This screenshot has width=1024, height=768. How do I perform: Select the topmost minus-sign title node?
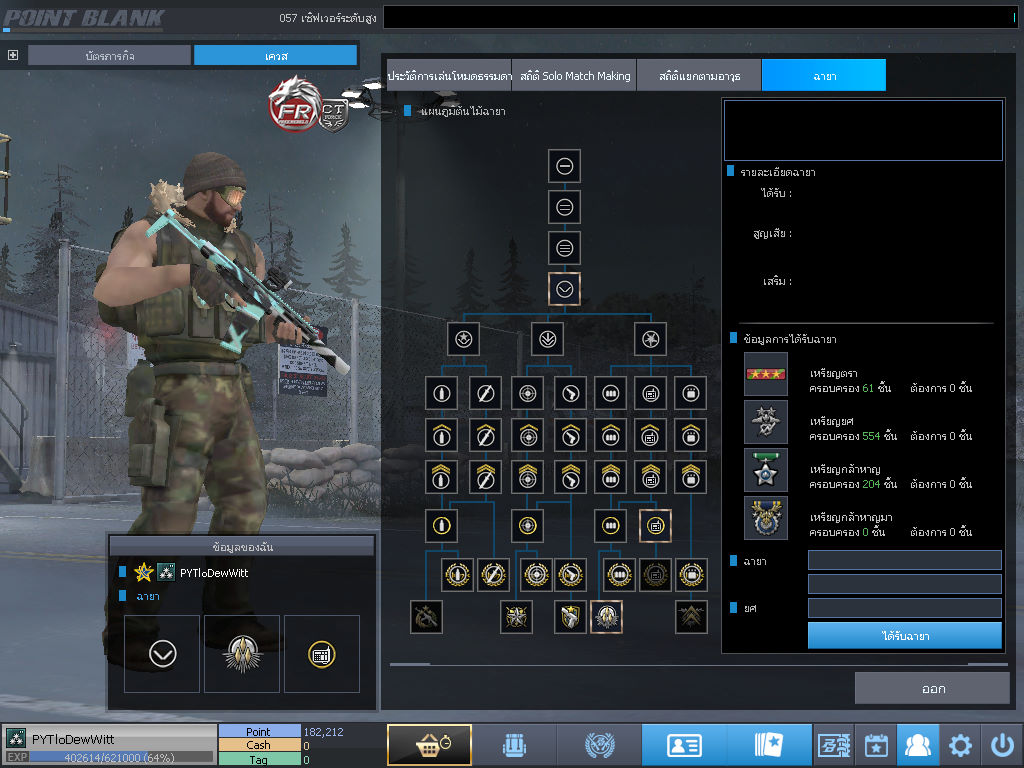pyautogui.click(x=565, y=166)
